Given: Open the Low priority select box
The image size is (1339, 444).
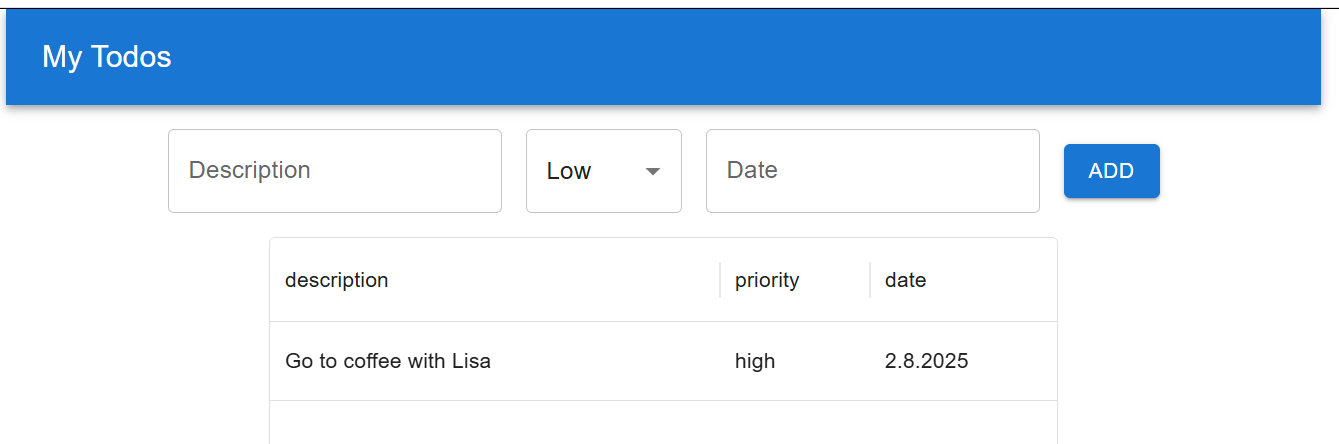Looking at the screenshot, I should pyautogui.click(x=604, y=171).
